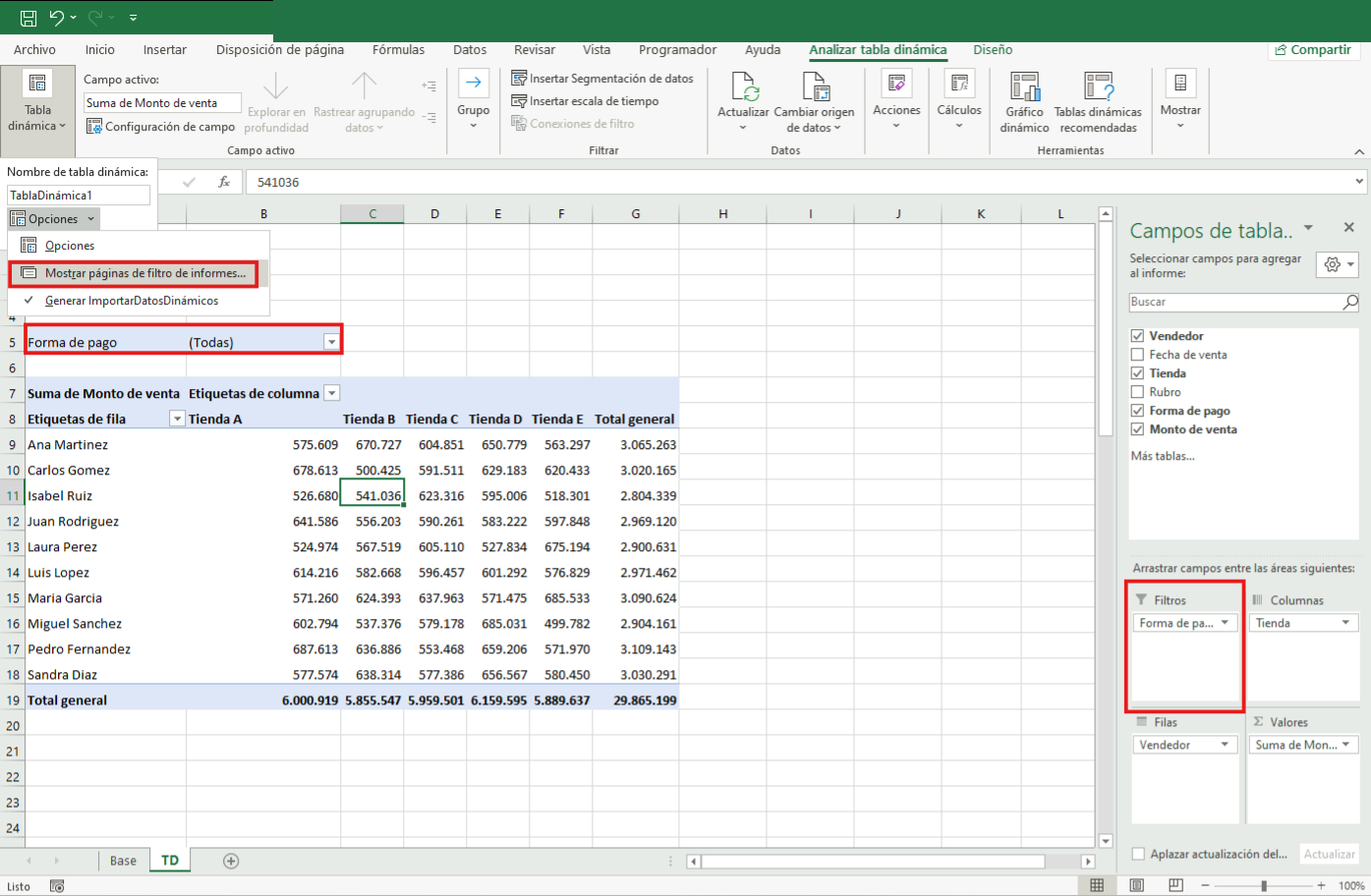Click the Actualizar refresh icon
This screenshot has height=896, width=1371.
point(744,85)
